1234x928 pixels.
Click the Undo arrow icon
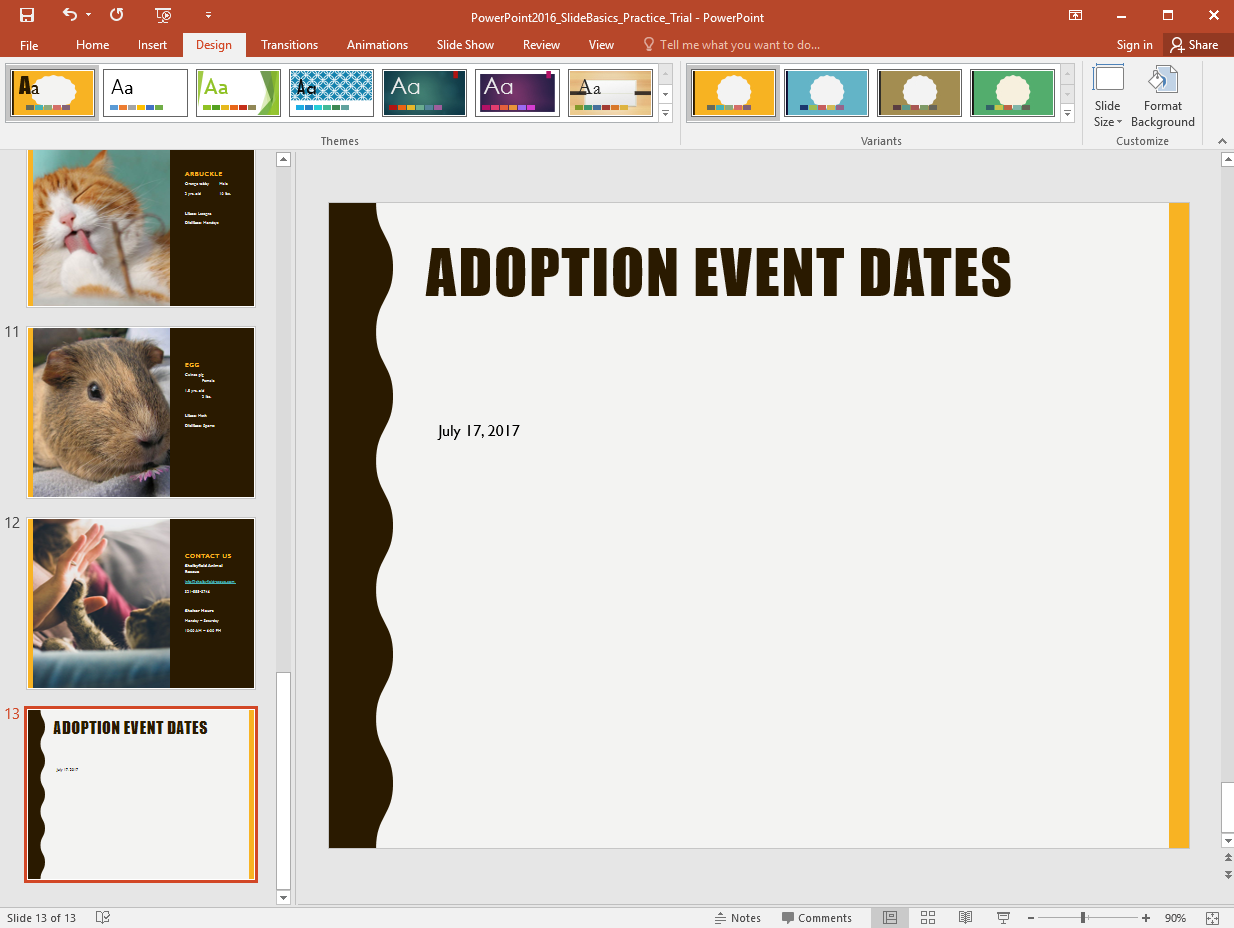pos(69,15)
